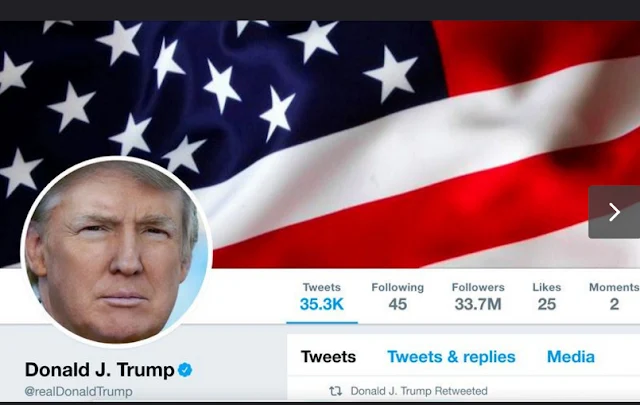Switch to the Media tab
640x405 pixels.
coord(571,357)
